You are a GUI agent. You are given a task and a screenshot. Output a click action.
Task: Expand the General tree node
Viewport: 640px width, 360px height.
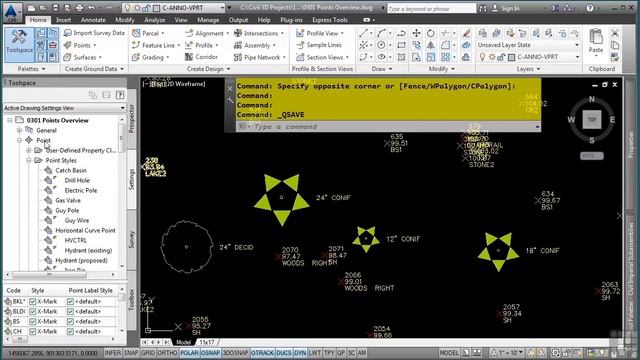pyautogui.click(x=19, y=131)
